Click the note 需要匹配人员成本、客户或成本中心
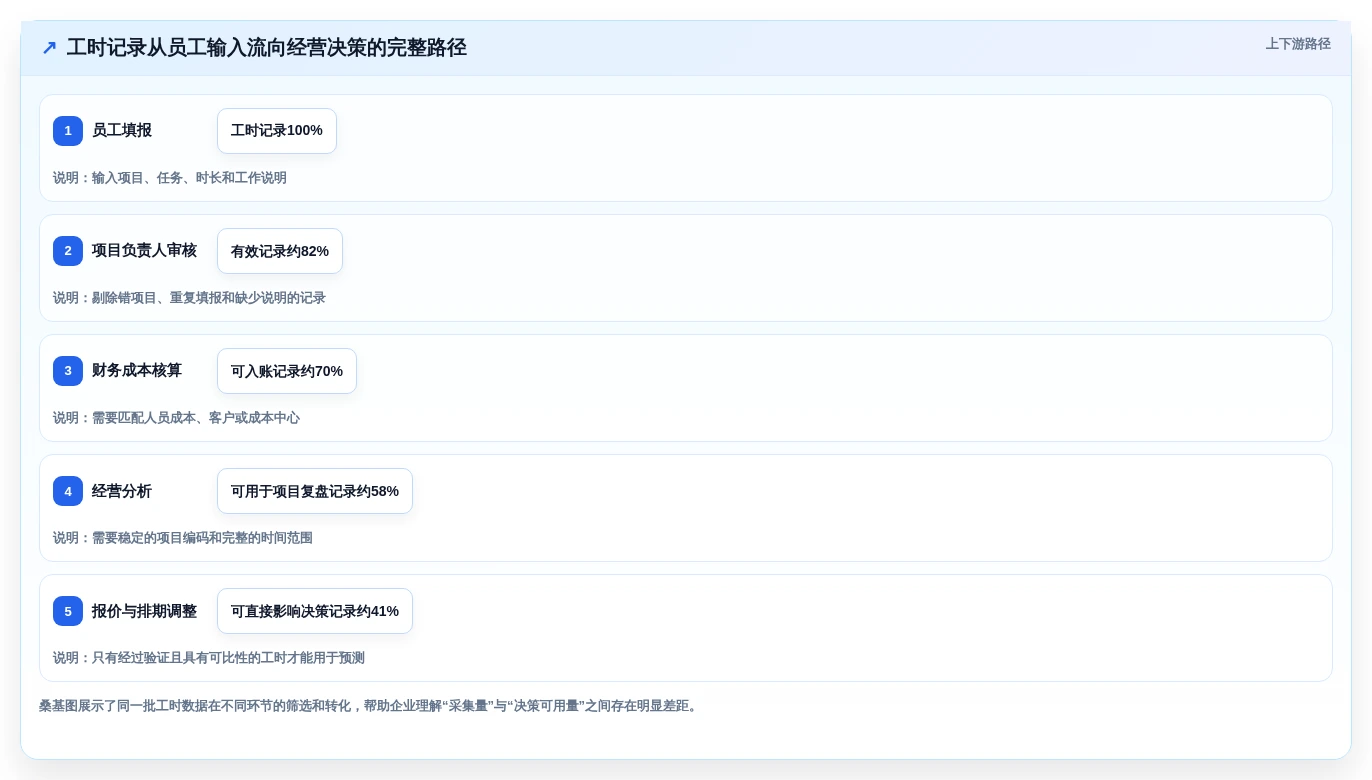Viewport: 1372px width, 780px height. [176, 418]
